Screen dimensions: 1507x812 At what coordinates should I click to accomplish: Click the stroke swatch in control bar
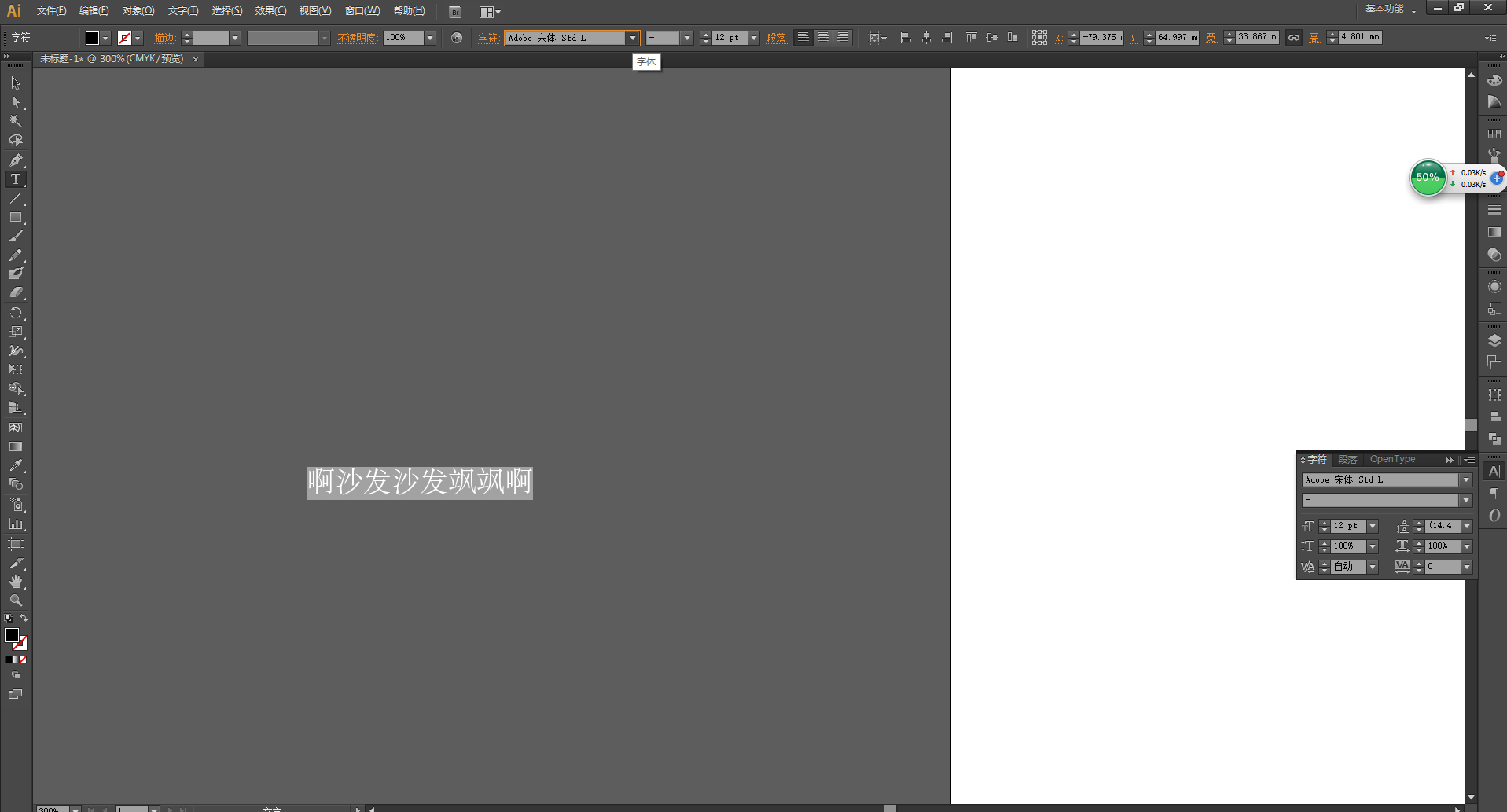pos(124,38)
